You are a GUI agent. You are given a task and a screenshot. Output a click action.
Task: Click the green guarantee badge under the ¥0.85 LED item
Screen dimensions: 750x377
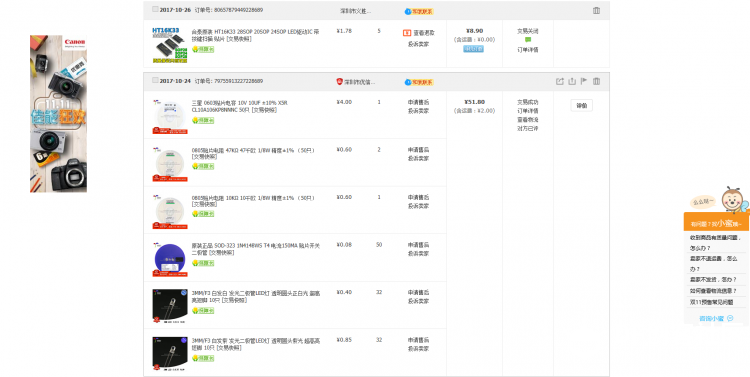(x=203, y=358)
